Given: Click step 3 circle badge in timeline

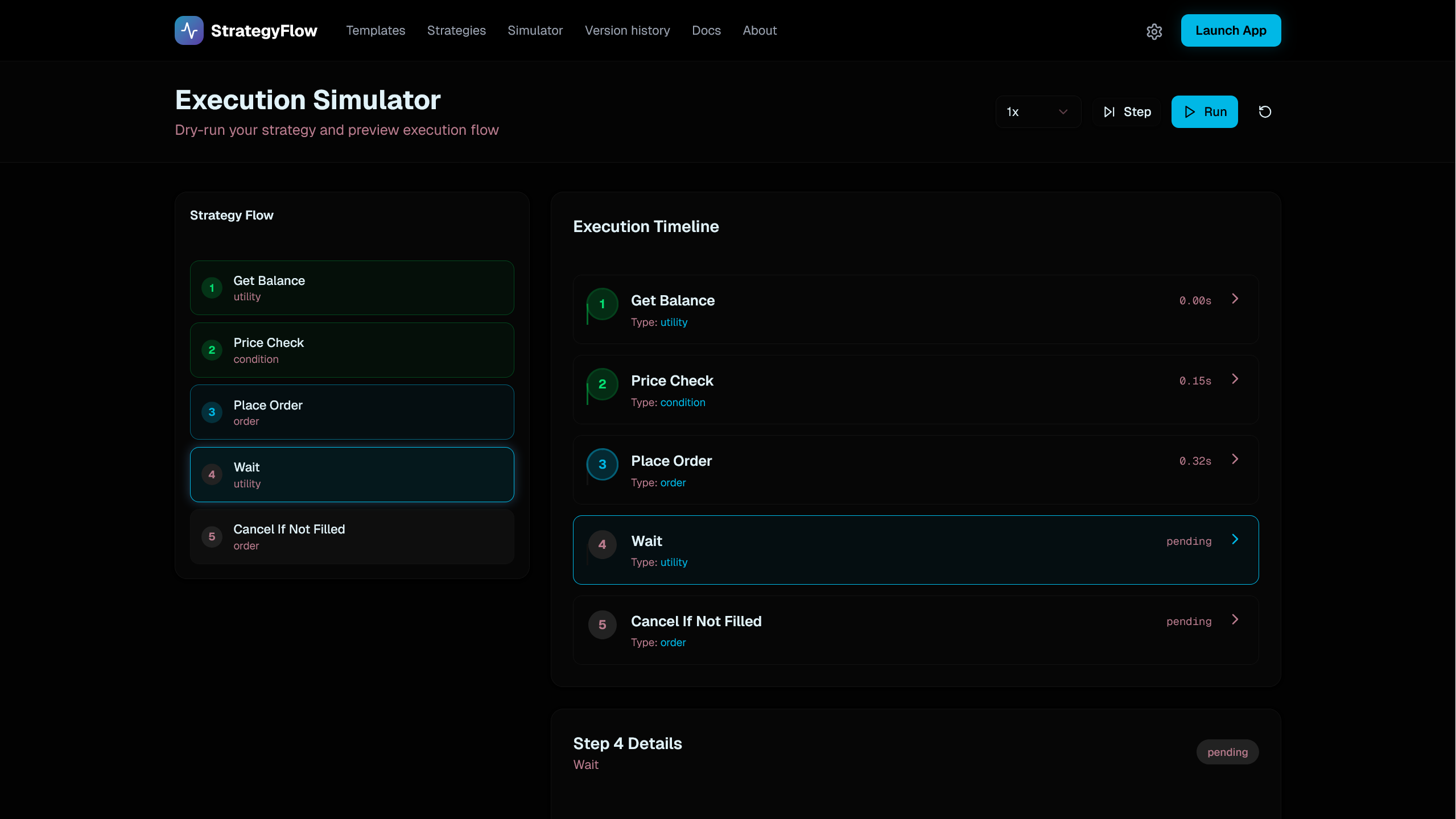Looking at the screenshot, I should [x=602, y=465].
